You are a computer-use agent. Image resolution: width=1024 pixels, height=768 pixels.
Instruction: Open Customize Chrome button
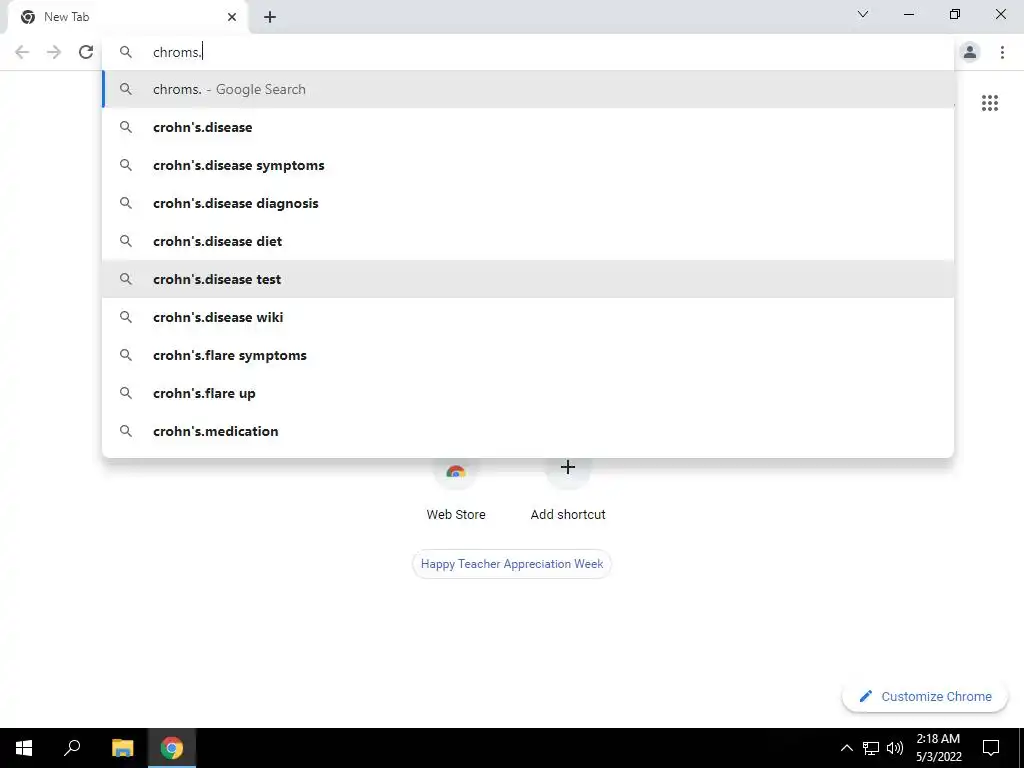[x=925, y=696]
